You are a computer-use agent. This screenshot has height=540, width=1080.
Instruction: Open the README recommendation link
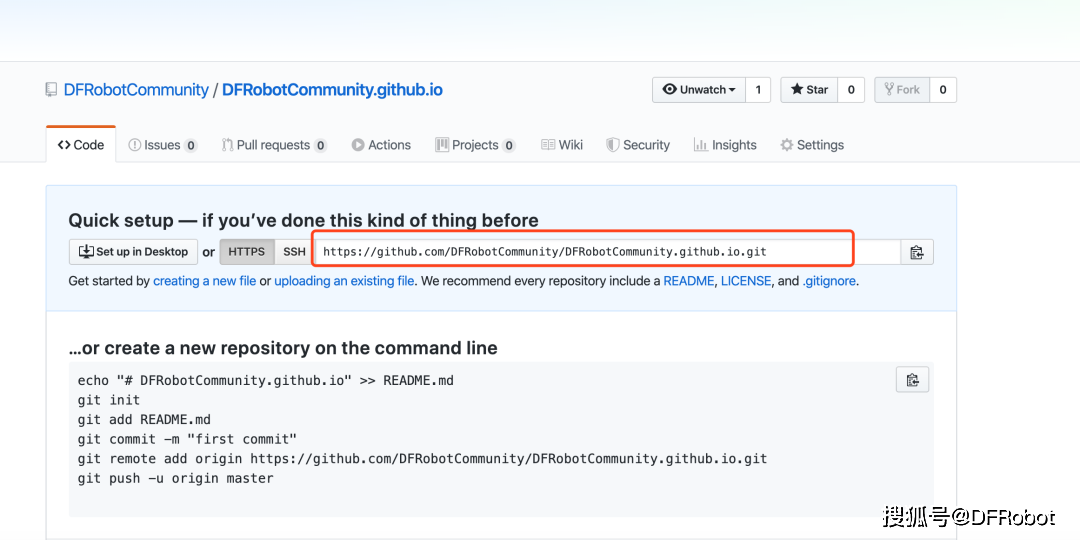tap(689, 281)
